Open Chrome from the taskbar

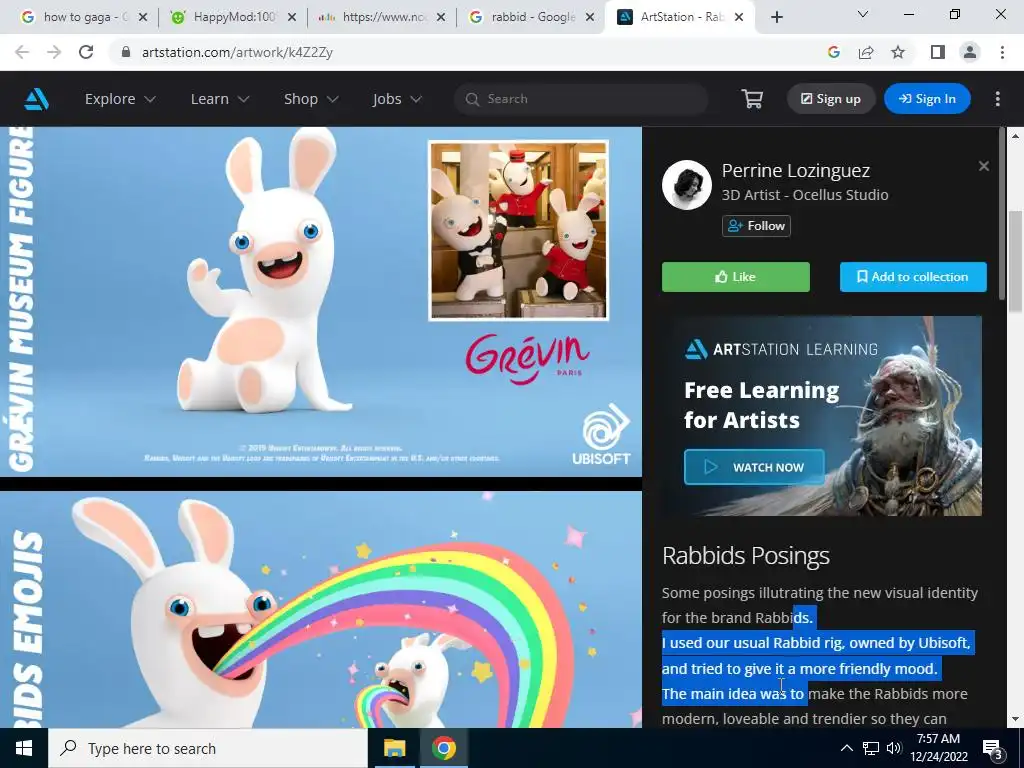click(443, 748)
